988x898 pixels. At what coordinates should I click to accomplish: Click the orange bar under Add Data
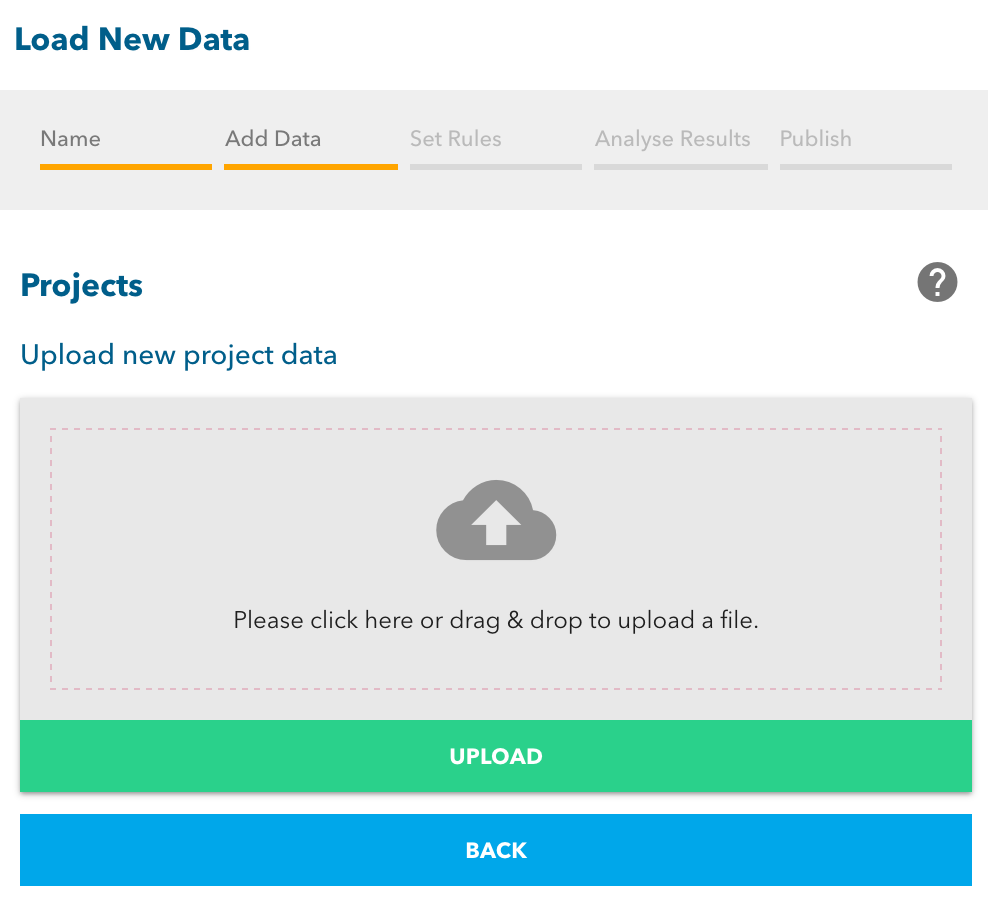[x=311, y=166]
